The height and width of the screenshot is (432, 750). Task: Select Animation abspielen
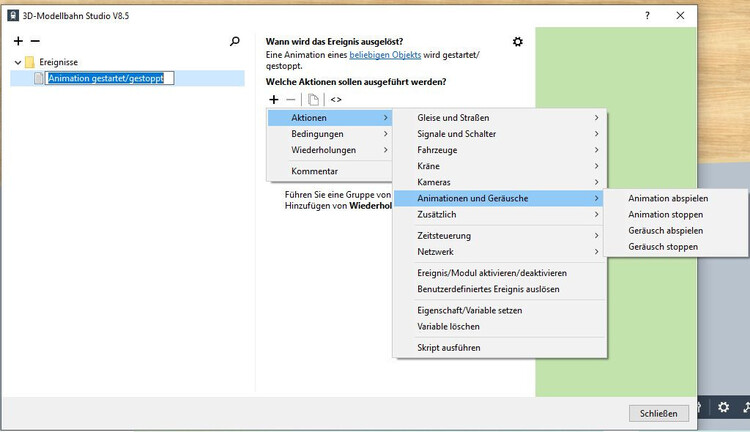point(675,198)
